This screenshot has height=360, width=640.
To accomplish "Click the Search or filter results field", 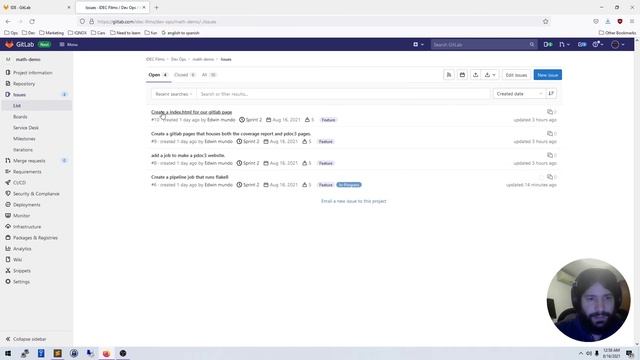I will point(343,94).
